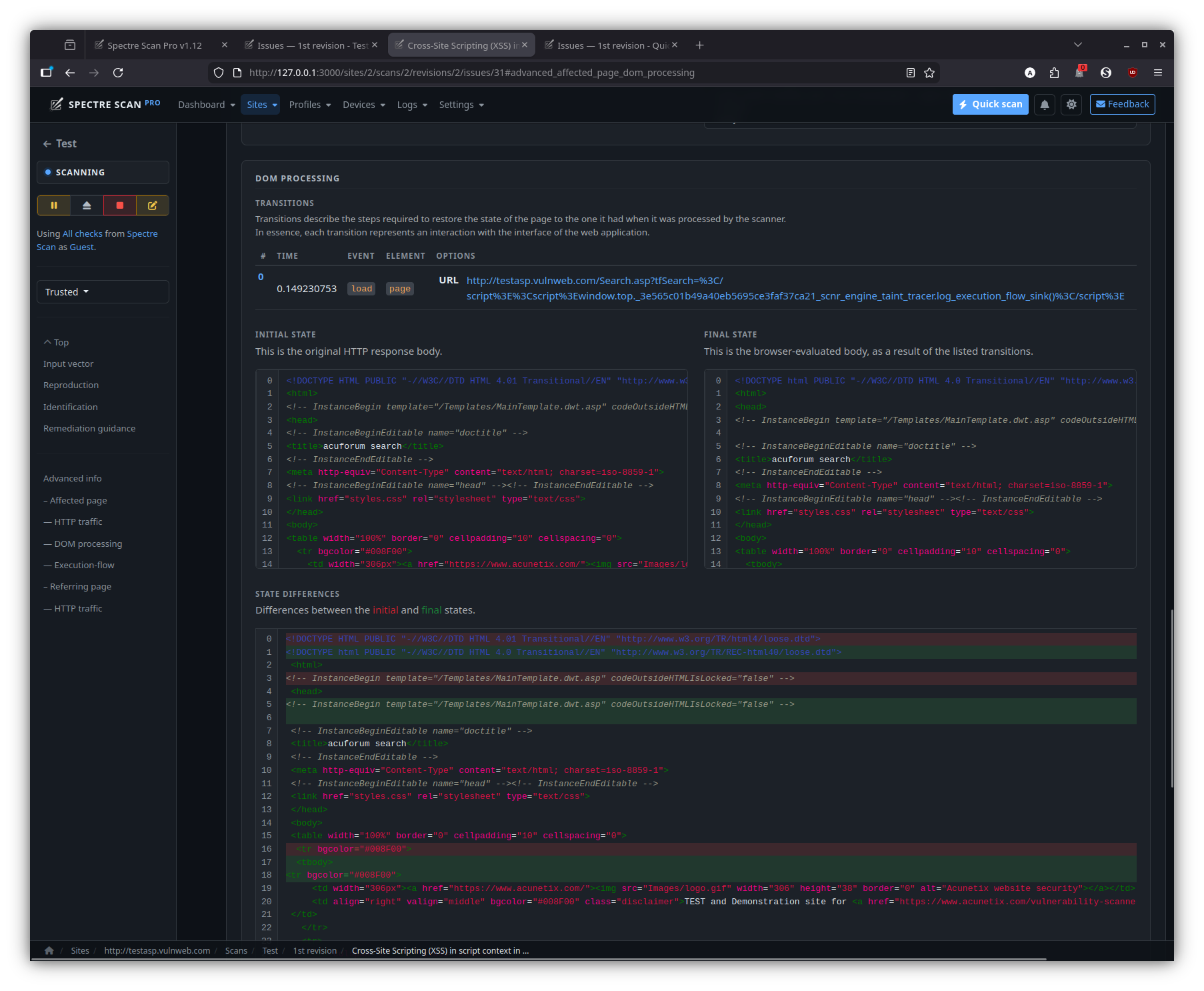This screenshot has width=1204, height=991.
Task: Toggle reader view icon in the address bar
Action: pyautogui.click(x=910, y=73)
